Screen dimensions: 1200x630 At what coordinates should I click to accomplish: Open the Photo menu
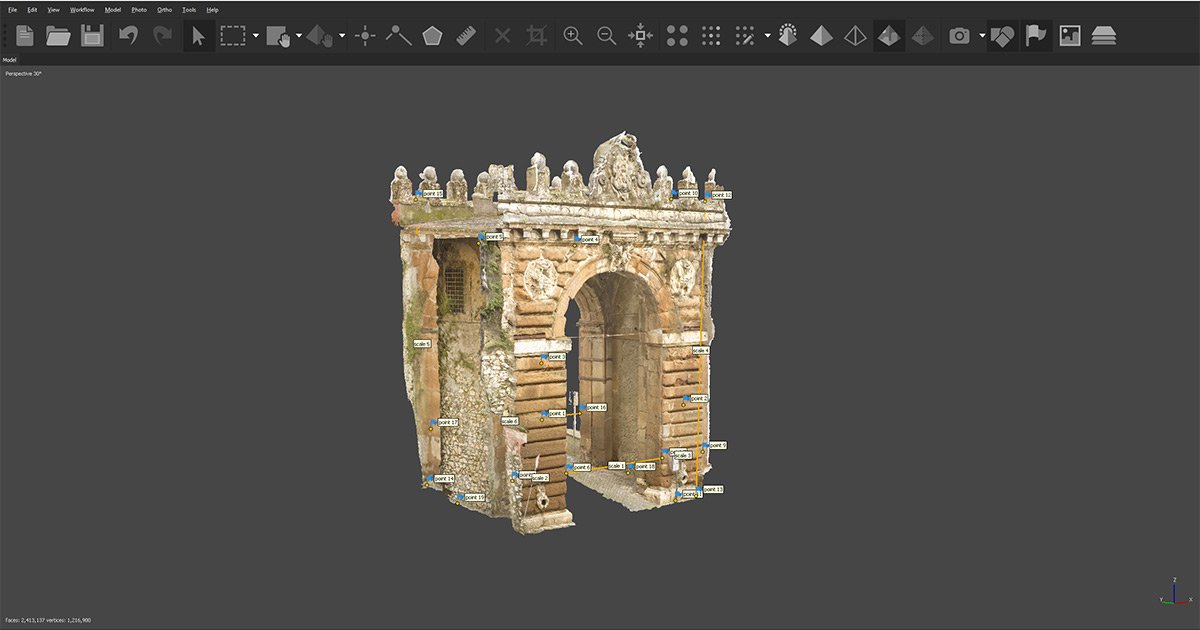[139, 9]
